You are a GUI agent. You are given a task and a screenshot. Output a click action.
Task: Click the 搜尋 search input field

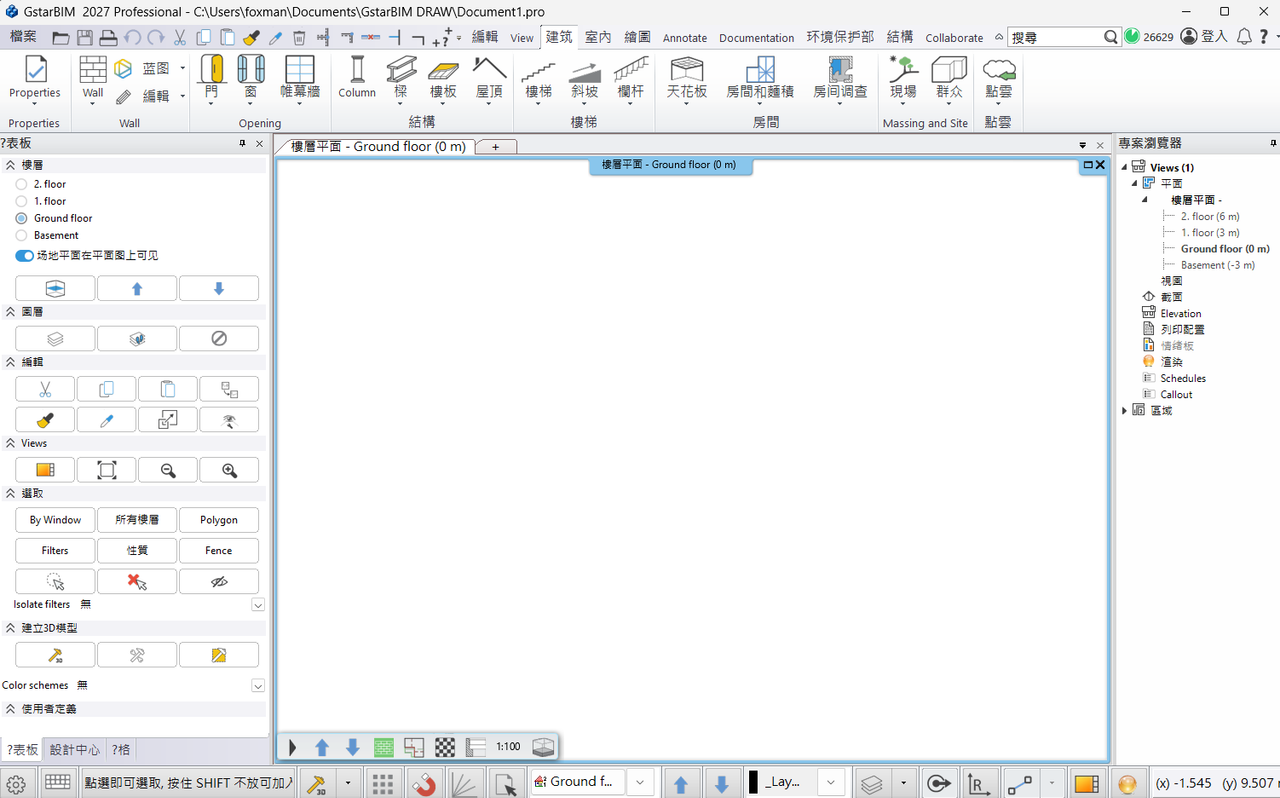pyautogui.click(x=1056, y=37)
